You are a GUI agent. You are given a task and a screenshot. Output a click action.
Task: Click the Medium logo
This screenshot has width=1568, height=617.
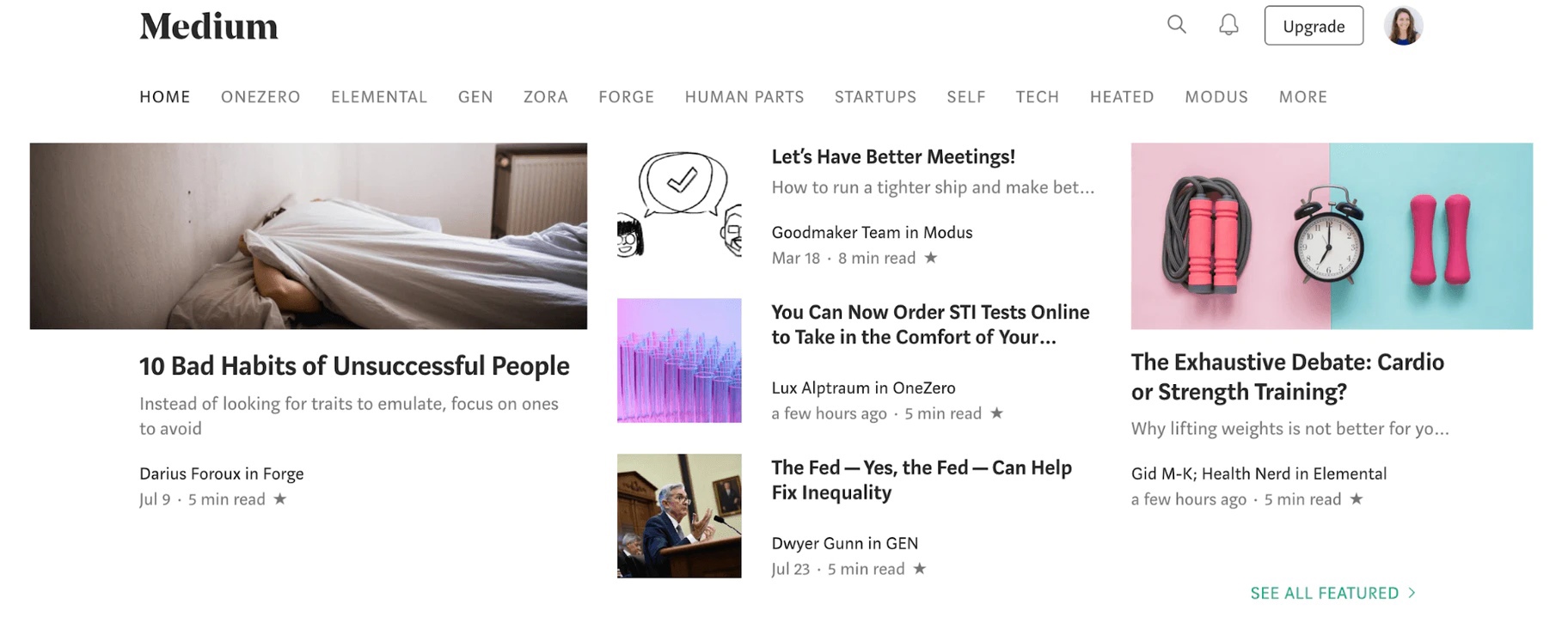(x=209, y=27)
